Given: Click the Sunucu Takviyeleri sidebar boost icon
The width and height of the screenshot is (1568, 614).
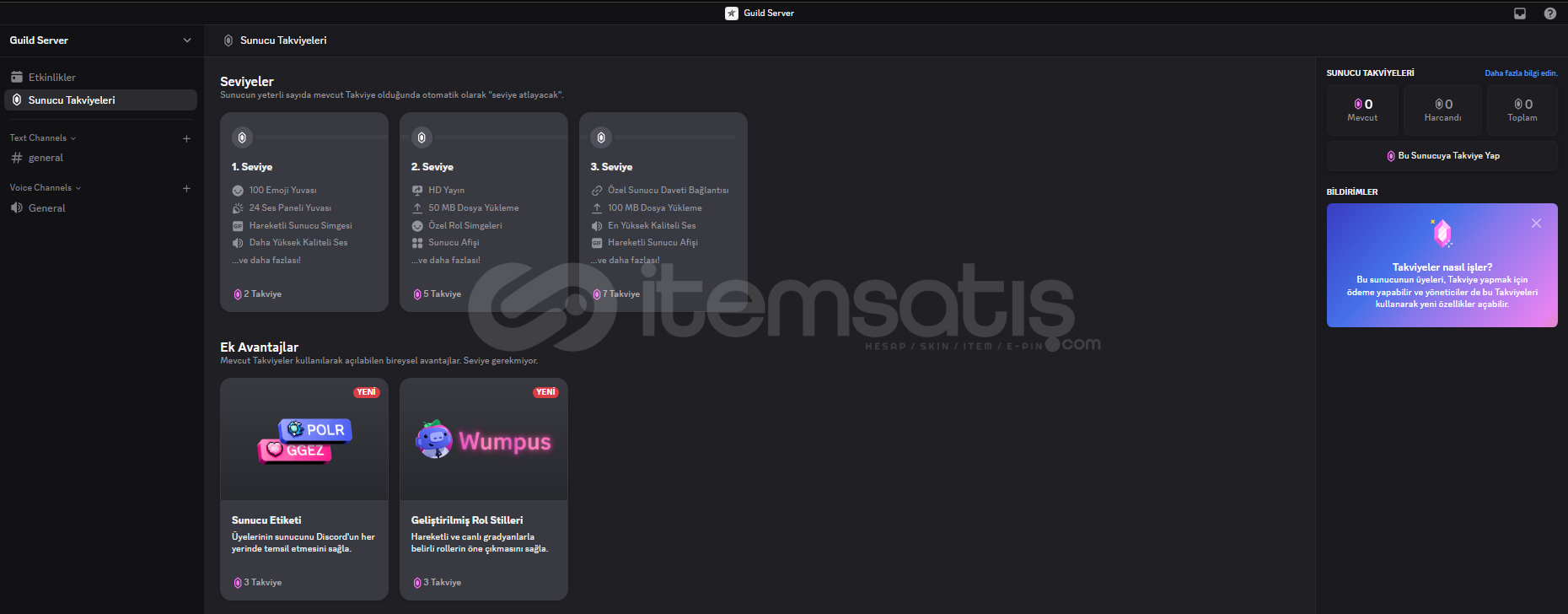Looking at the screenshot, I should 17,100.
